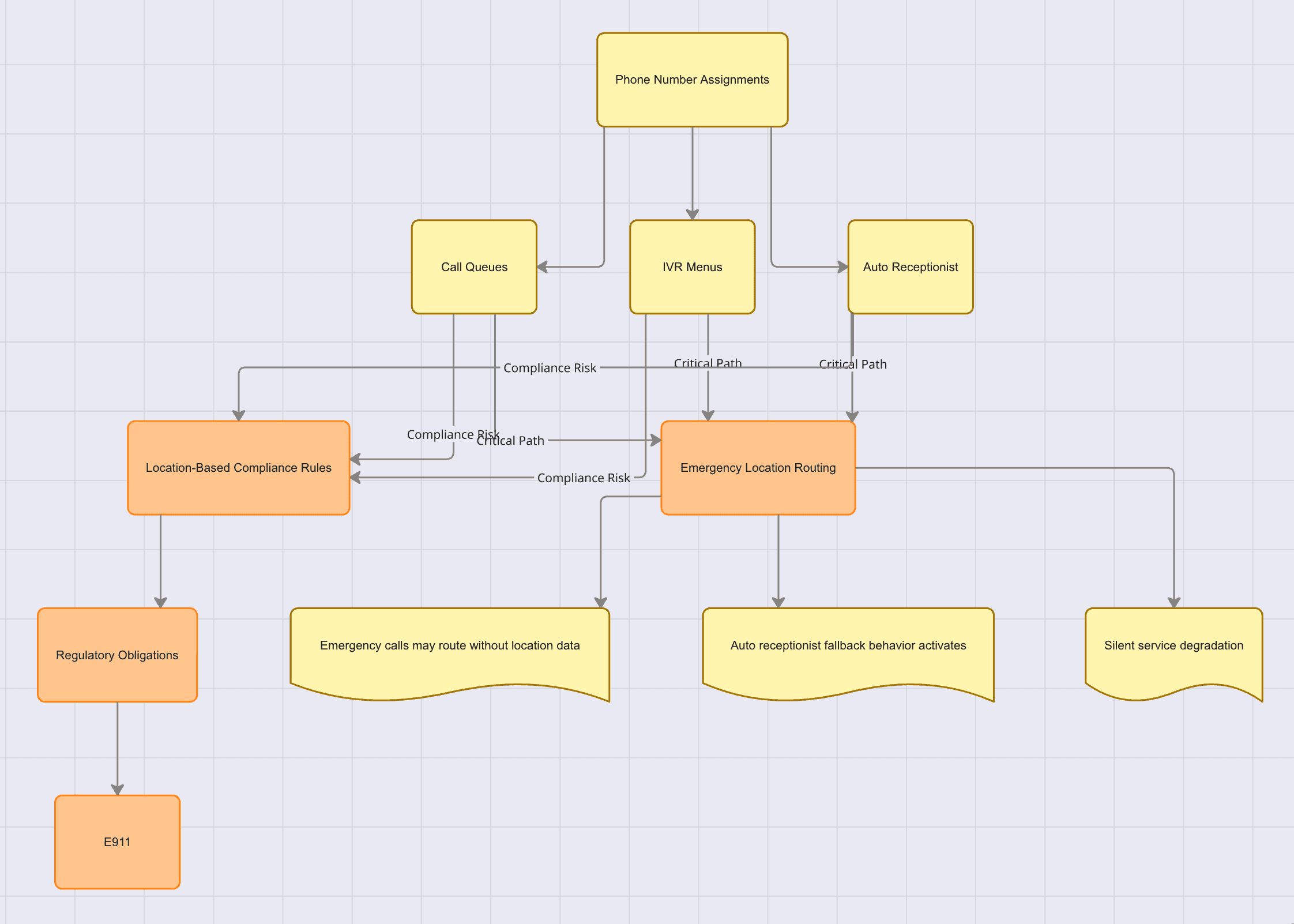Select the IVR Menus node

click(692, 267)
